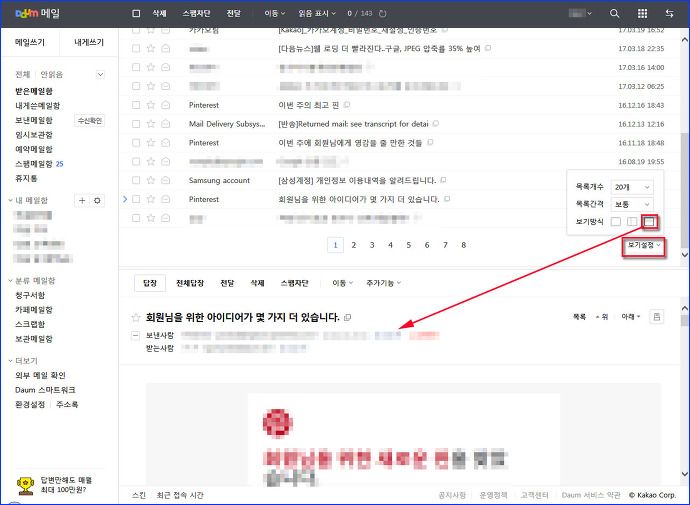690x505 pixels.
Task: Choose the list-only view mode icon
Action: [x=616, y=222]
